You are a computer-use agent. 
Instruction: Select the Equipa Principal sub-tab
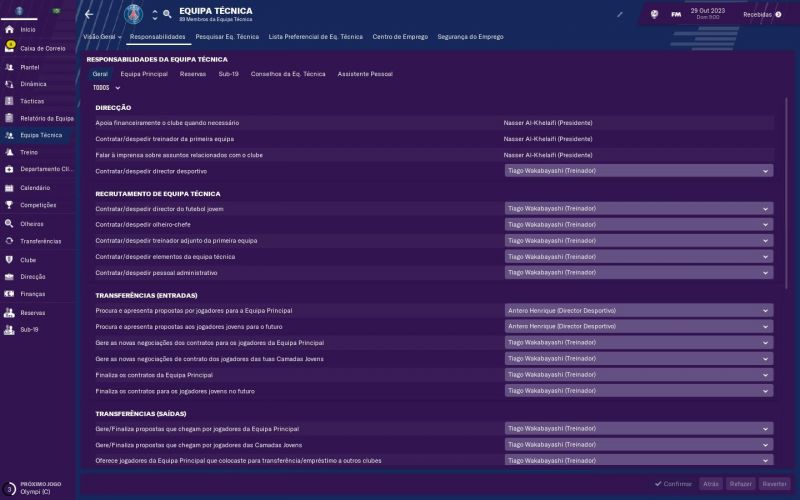144,74
